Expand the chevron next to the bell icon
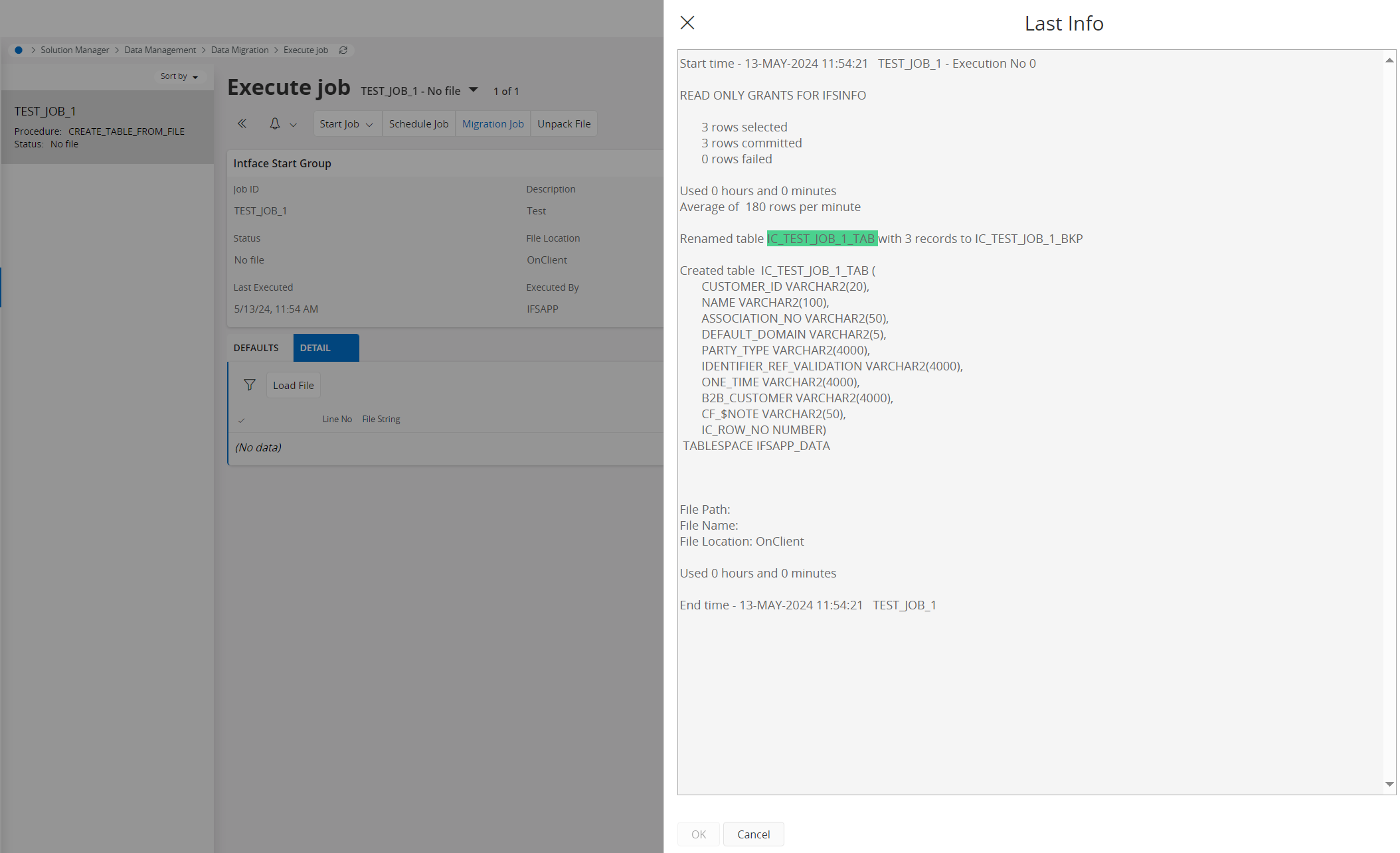Viewport: 1400px width, 853px height. click(292, 125)
